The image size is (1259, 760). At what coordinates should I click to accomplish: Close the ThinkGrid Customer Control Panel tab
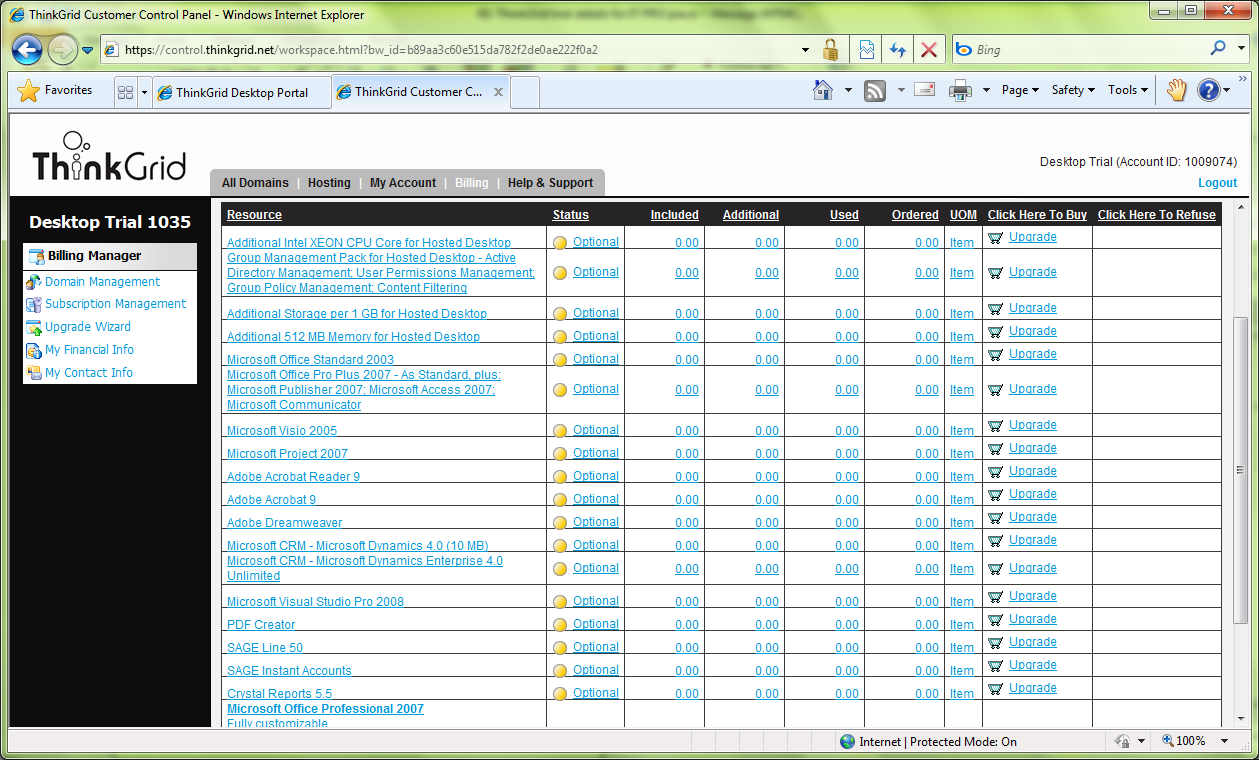498,92
